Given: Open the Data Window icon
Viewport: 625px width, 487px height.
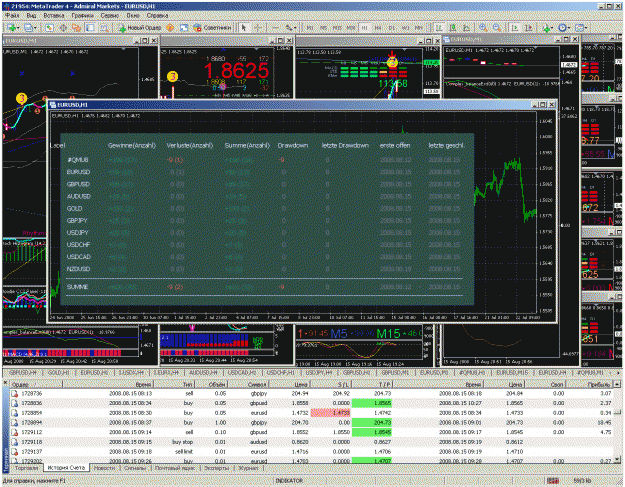Looking at the screenshot, I should tap(63, 27).
